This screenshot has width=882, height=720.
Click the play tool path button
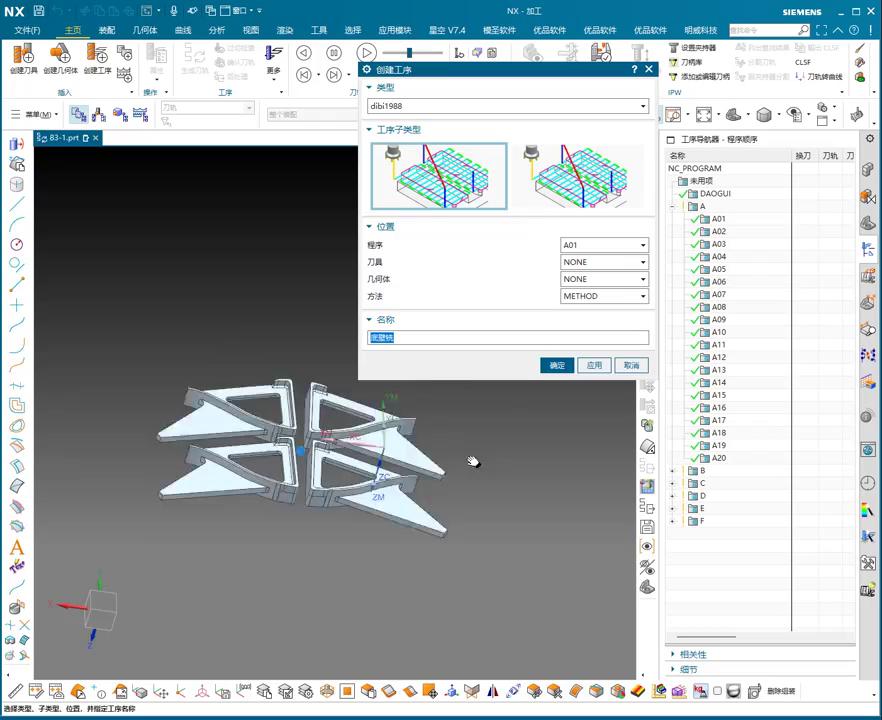pos(366,53)
